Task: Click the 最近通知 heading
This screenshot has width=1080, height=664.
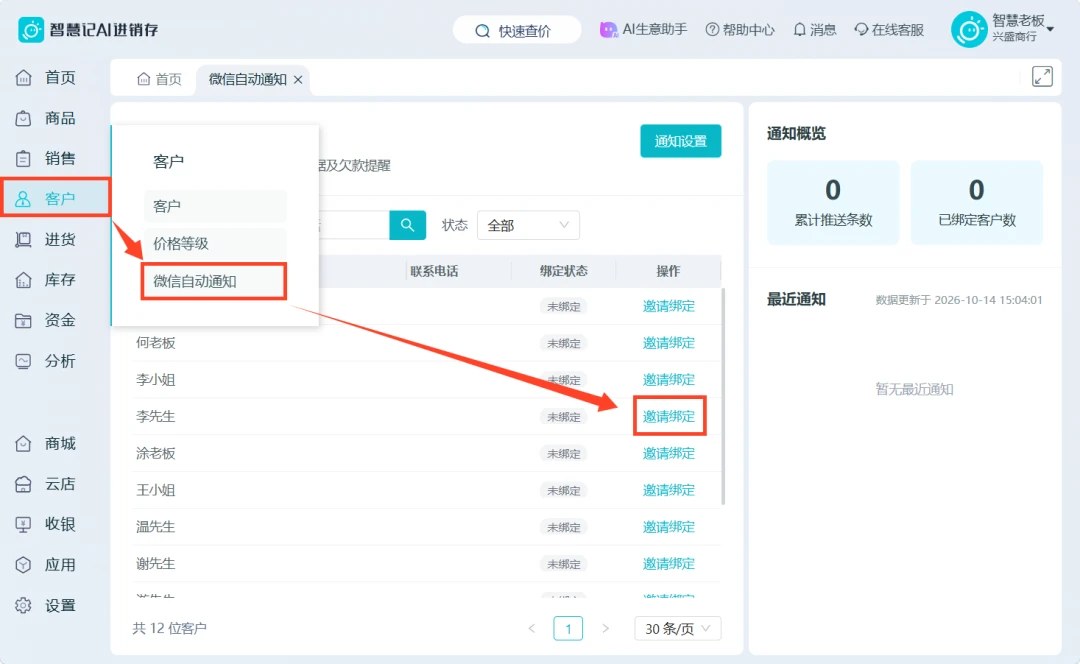Action: (796, 300)
